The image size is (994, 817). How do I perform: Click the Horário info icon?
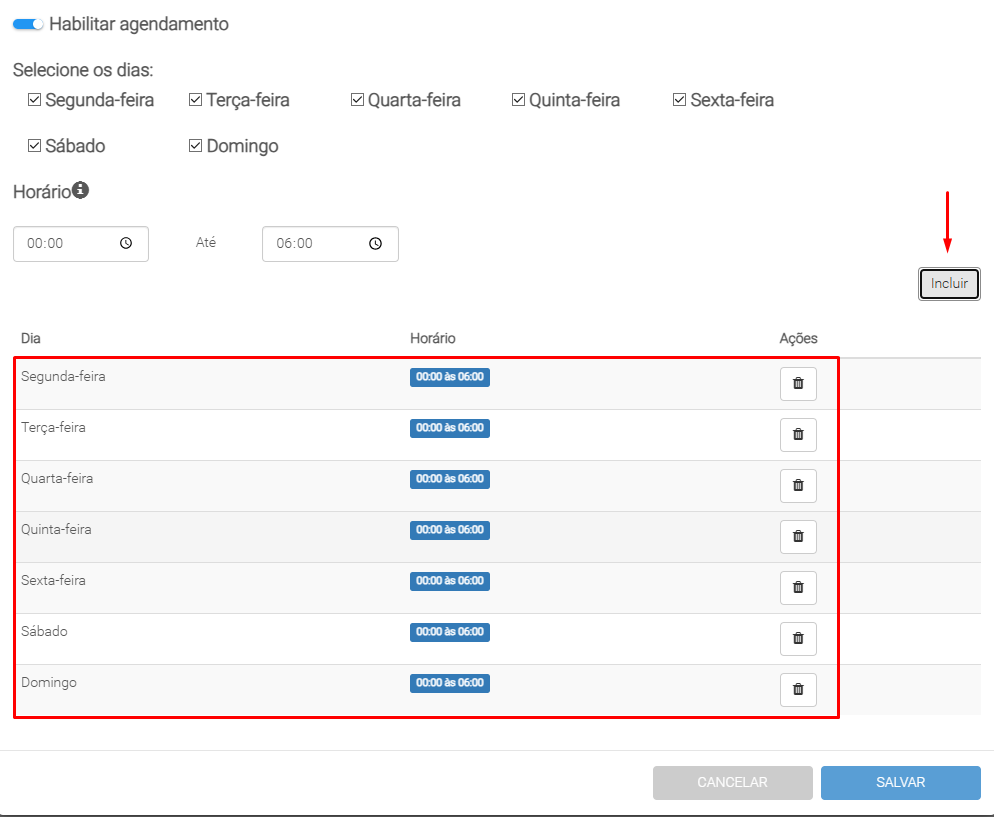[x=81, y=190]
